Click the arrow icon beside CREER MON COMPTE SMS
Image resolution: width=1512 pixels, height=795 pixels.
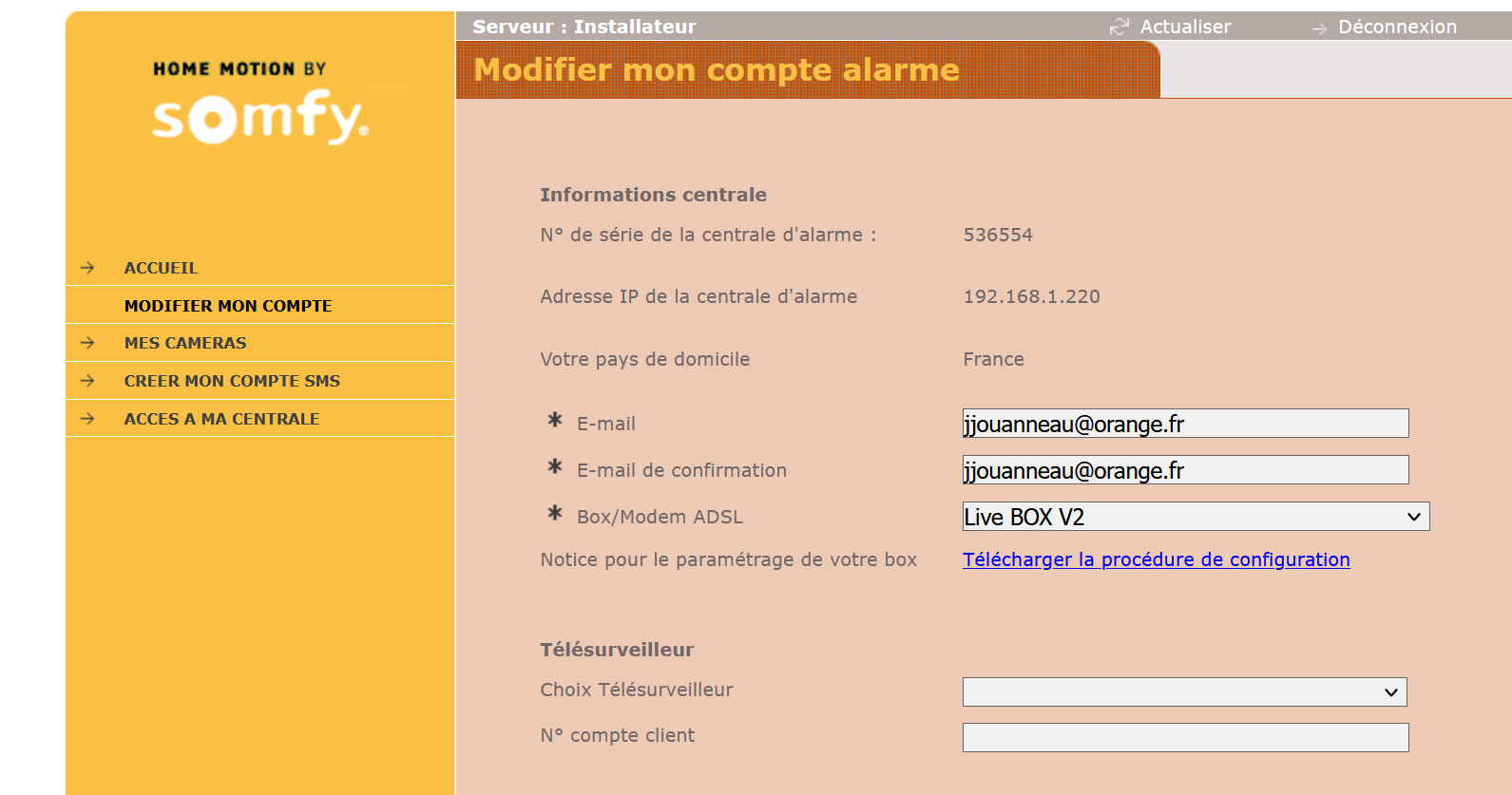point(87,381)
